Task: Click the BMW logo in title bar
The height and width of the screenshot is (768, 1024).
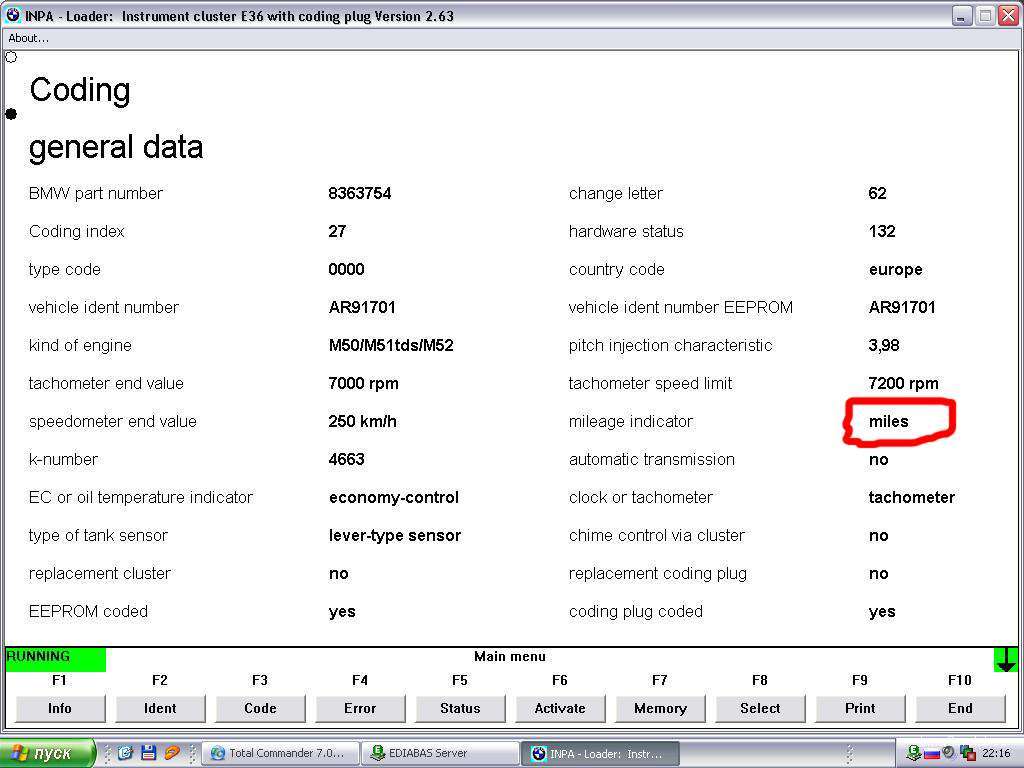Action: (x=12, y=16)
